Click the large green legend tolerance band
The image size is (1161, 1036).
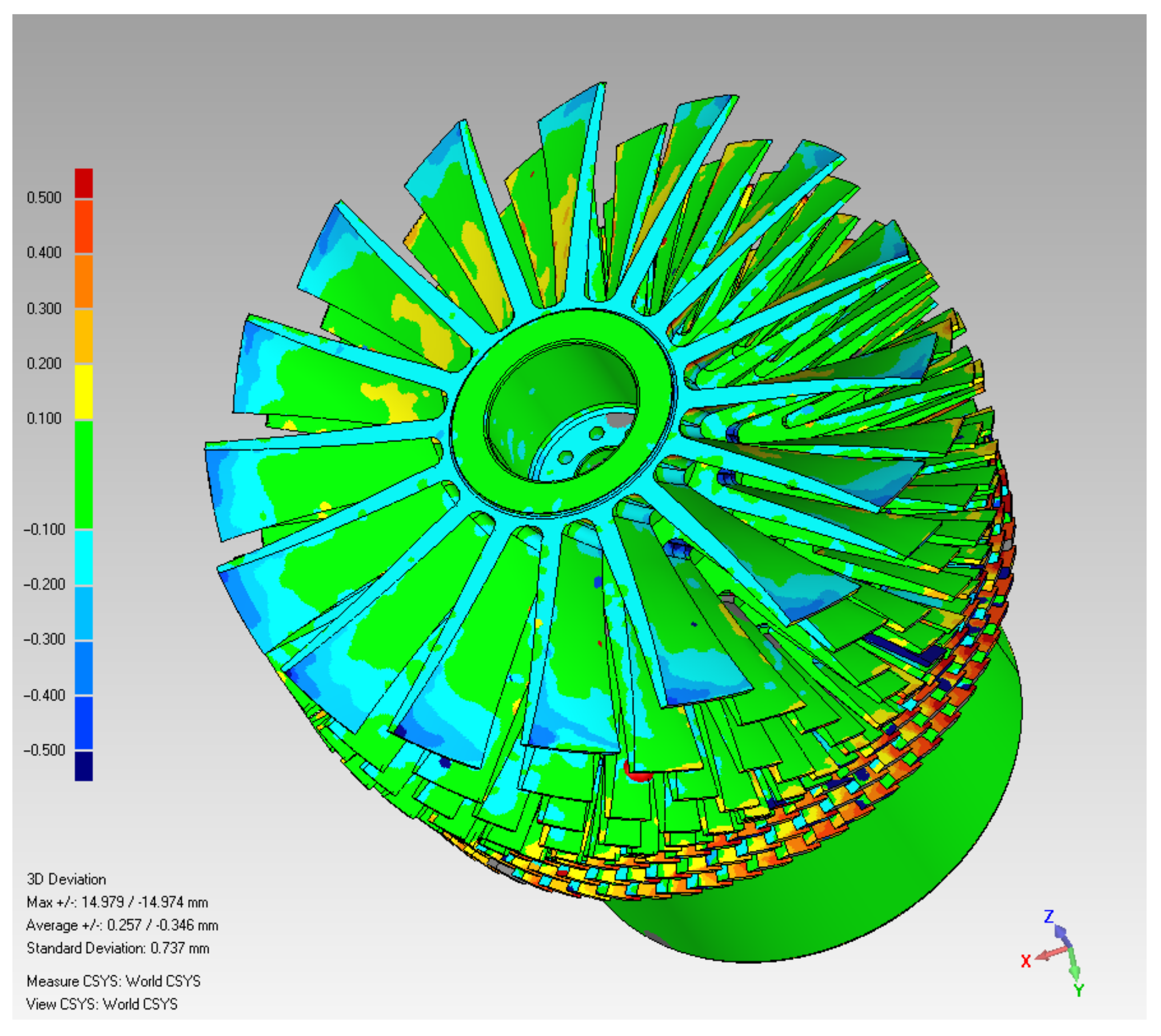pos(83,474)
